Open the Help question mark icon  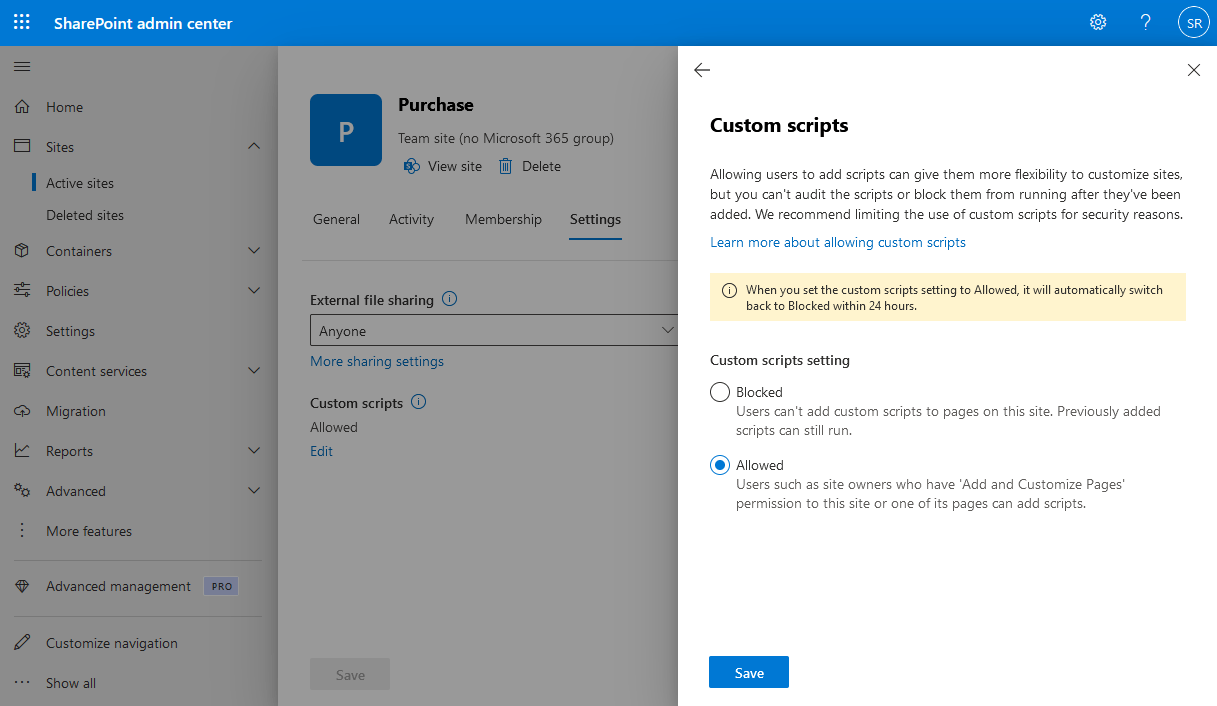click(x=1145, y=22)
